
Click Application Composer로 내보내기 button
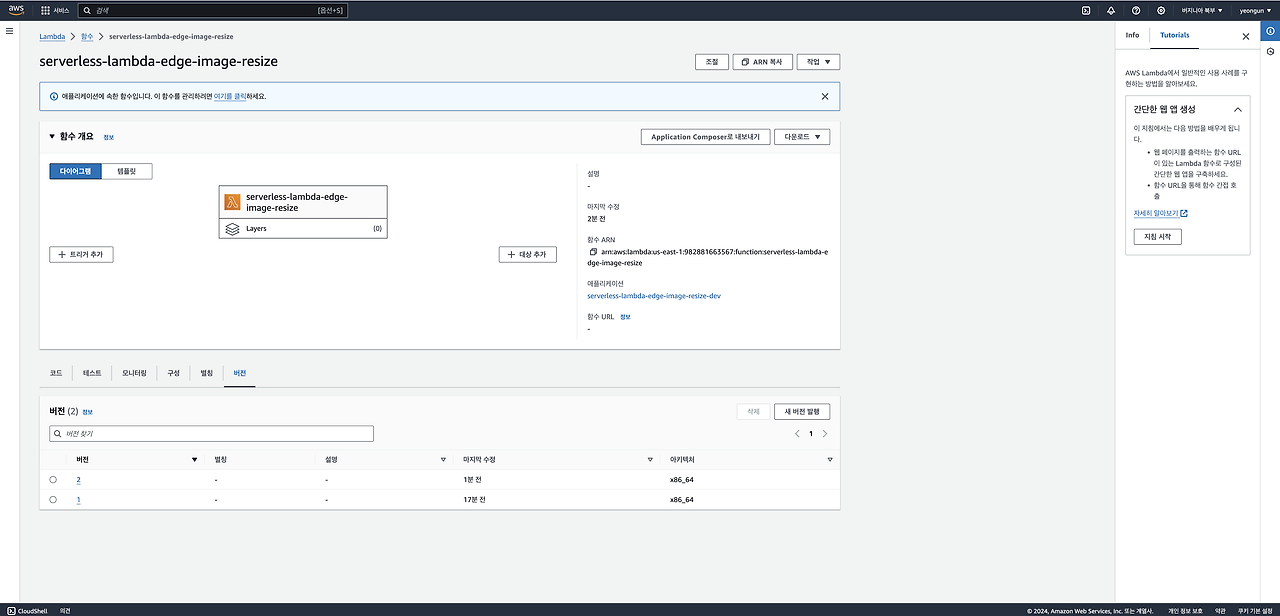coord(705,137)
